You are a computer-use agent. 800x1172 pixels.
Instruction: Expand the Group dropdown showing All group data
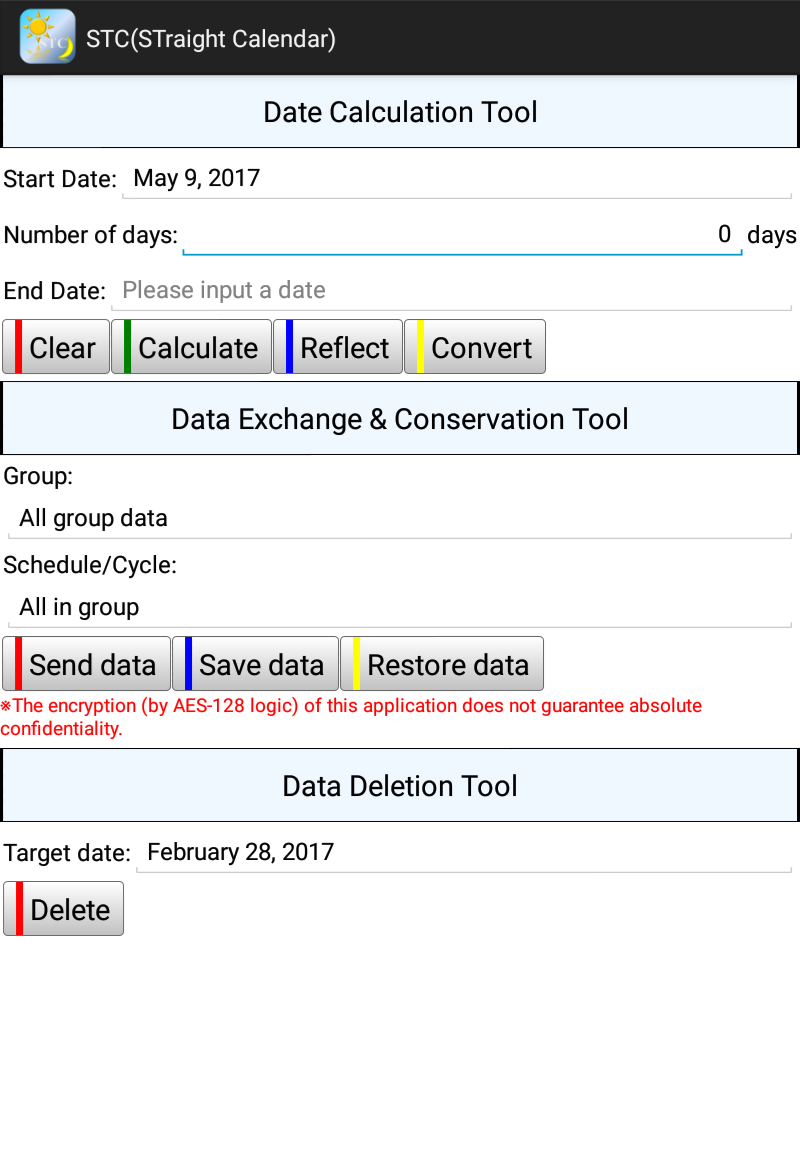(398, 518)
